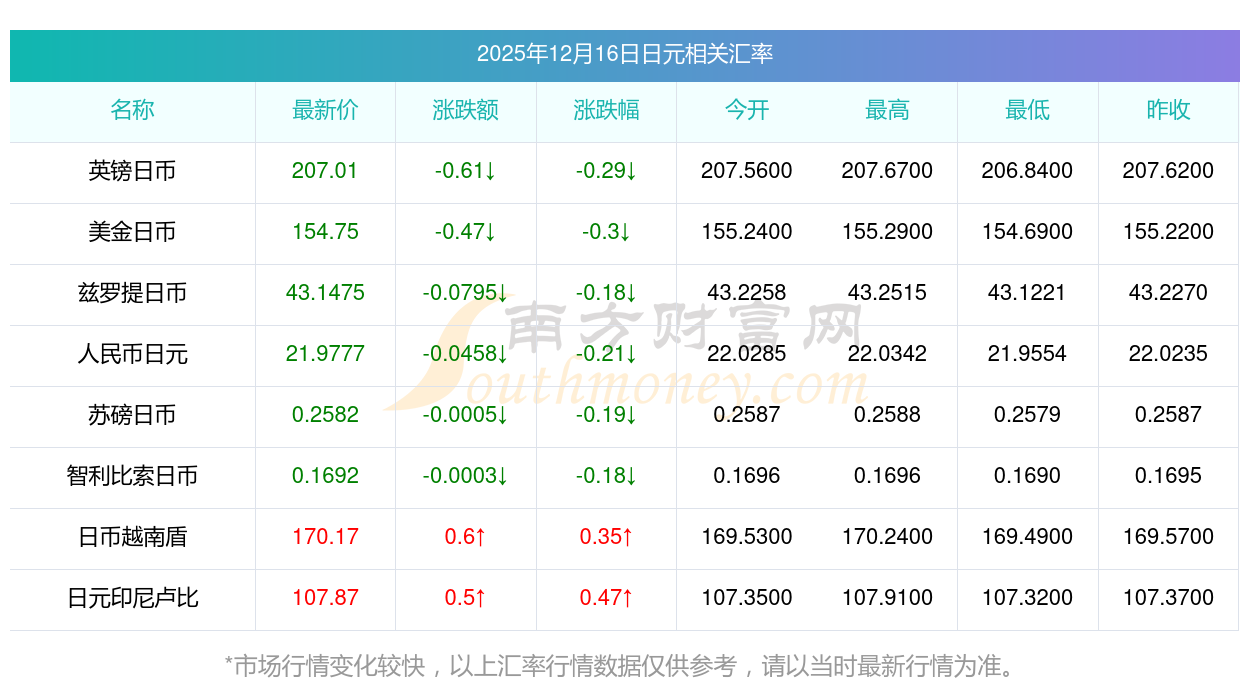Click the 智利比索日币 row label
The image size is (1250, 697).
[132, 476]
